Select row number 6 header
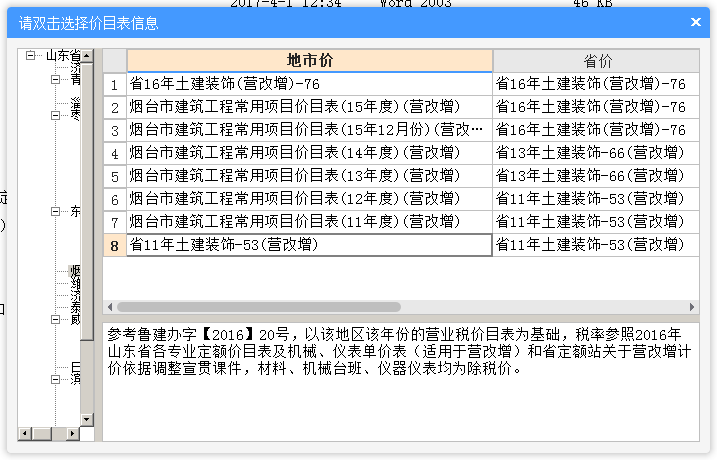The width and height of the screenshot is (717, 460). tap(115, 199)
